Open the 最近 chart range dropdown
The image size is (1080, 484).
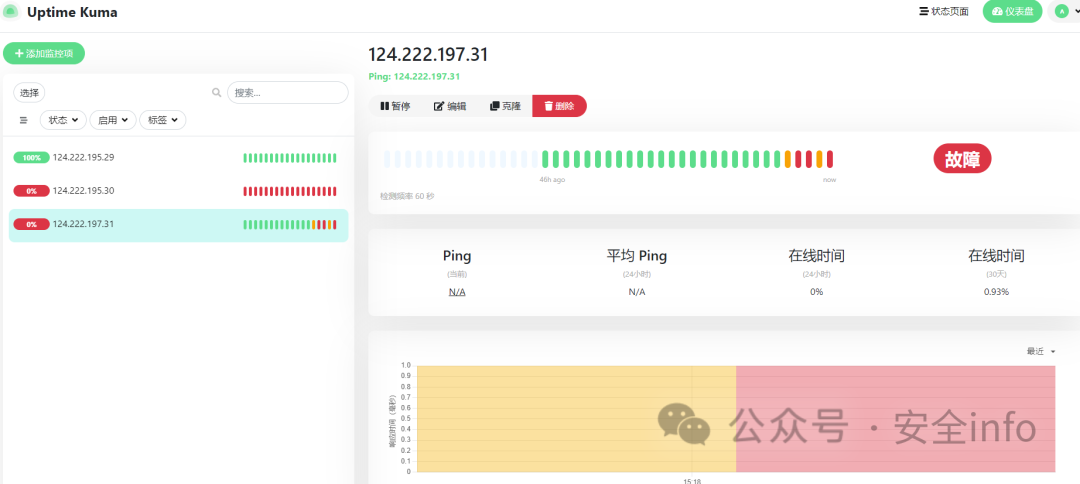pos(1040,351)
